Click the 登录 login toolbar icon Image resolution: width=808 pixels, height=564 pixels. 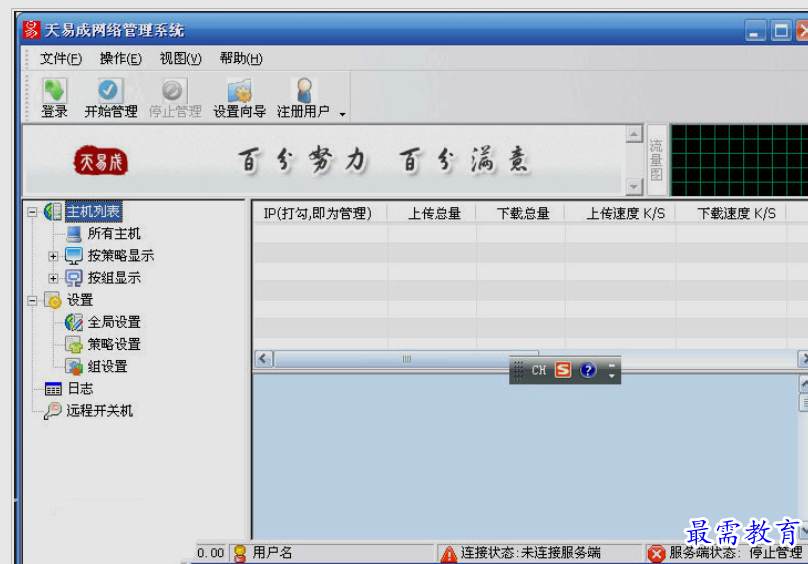coord(54,91)
